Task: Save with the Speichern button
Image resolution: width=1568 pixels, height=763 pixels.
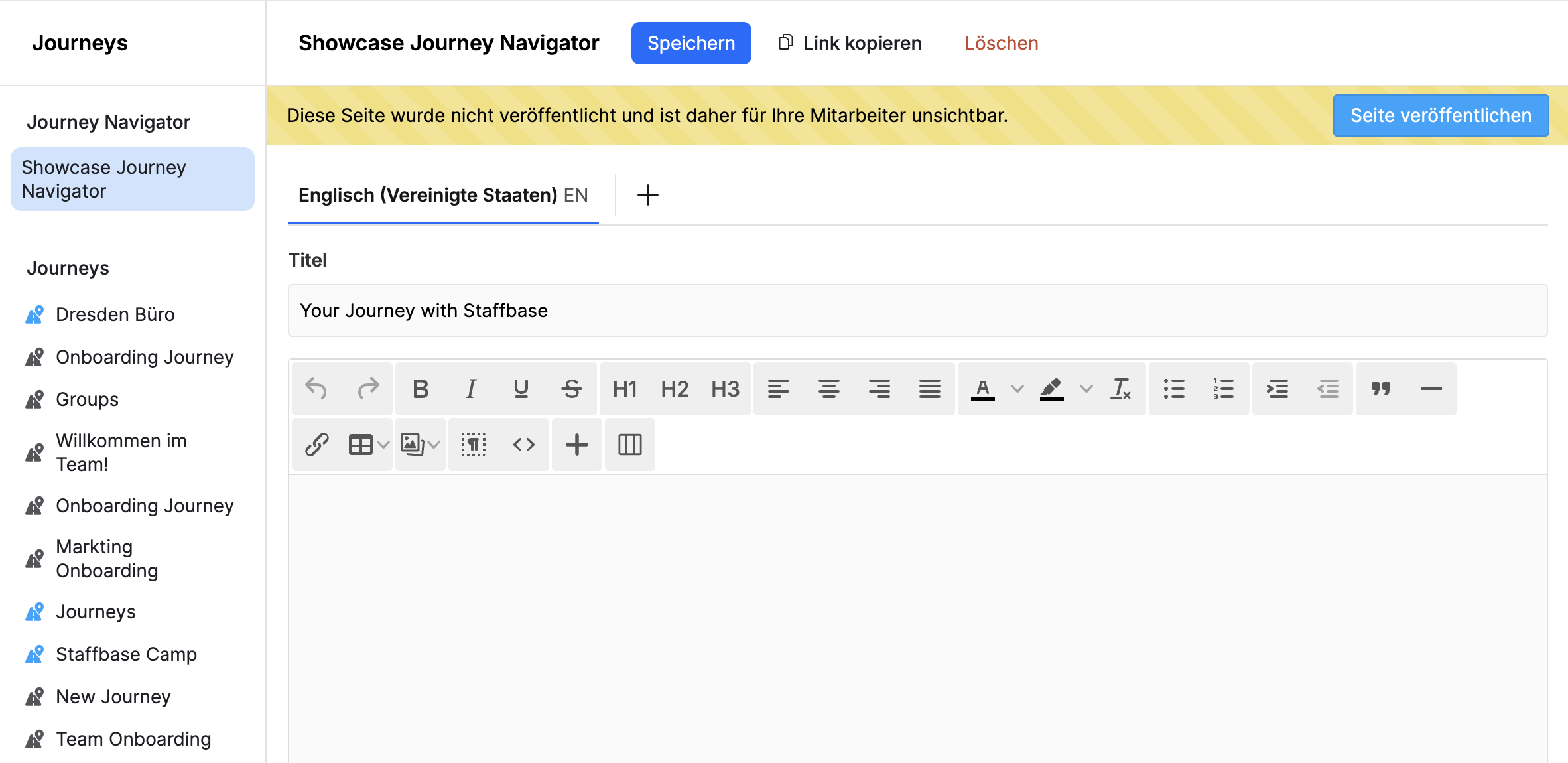Action: pos(691,43)
